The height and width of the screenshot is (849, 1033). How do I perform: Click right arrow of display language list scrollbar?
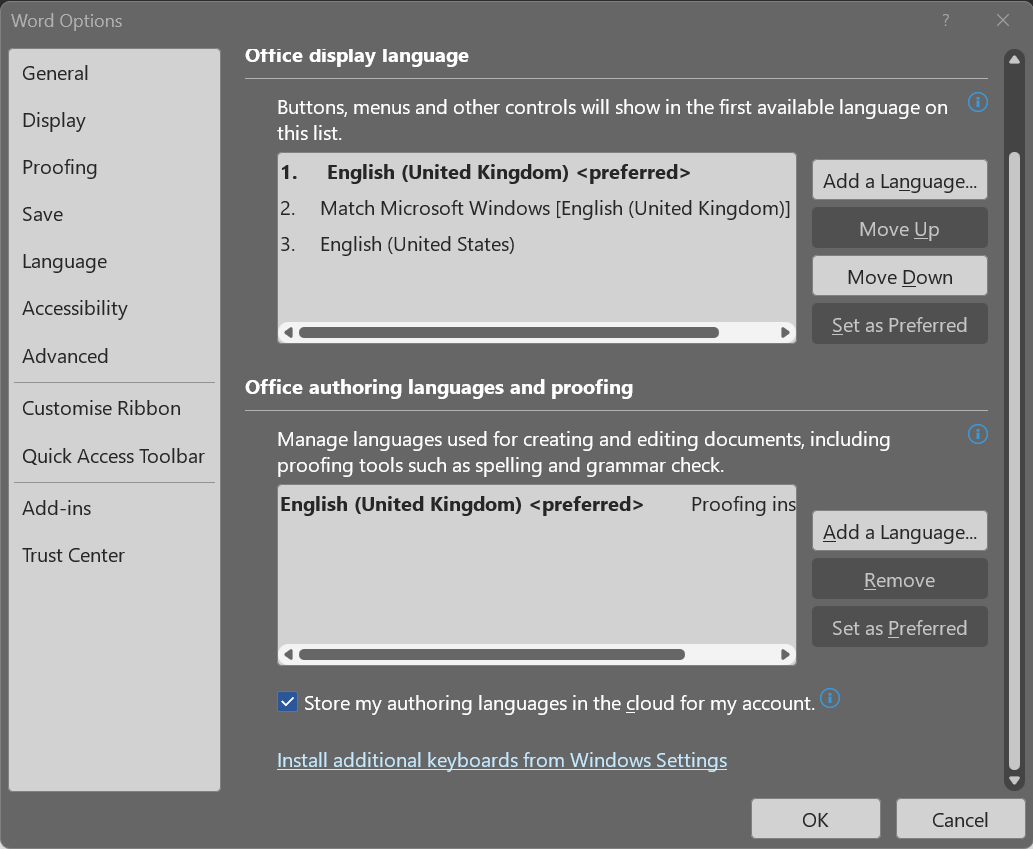[x=785, y=333]
